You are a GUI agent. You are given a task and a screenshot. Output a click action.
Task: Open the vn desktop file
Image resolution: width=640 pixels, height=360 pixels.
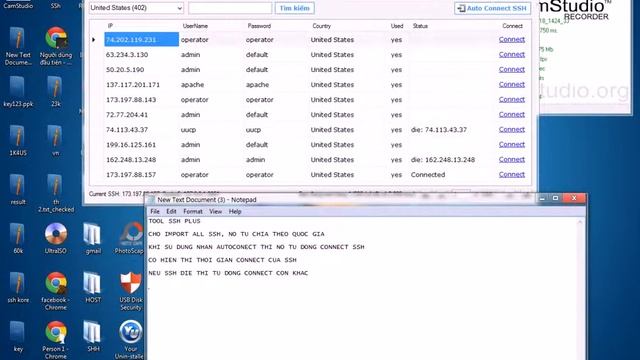(x=56, y=141)
